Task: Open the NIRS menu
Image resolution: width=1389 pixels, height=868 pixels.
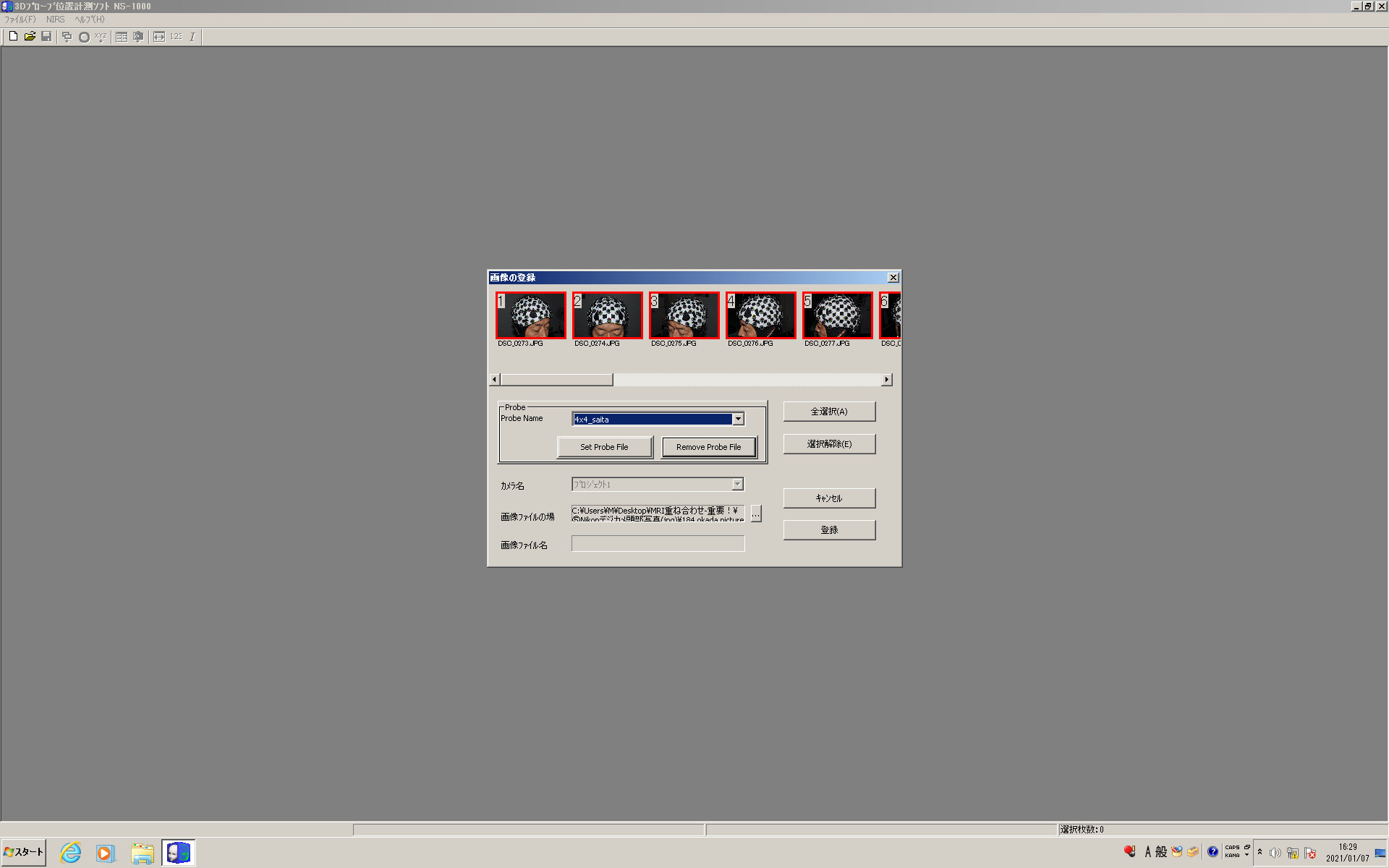Action: pos(55,20)
